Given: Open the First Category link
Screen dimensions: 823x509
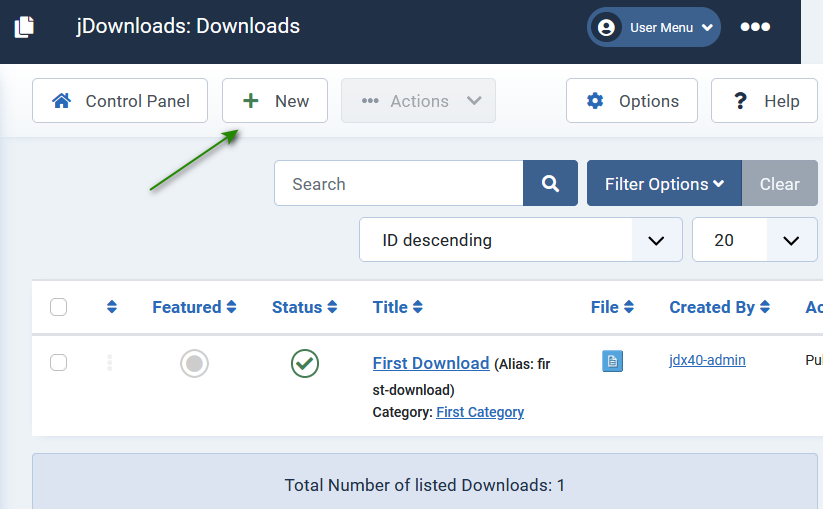Looking at the screenshot, I should pyautogui.click(x=480, y=412).
